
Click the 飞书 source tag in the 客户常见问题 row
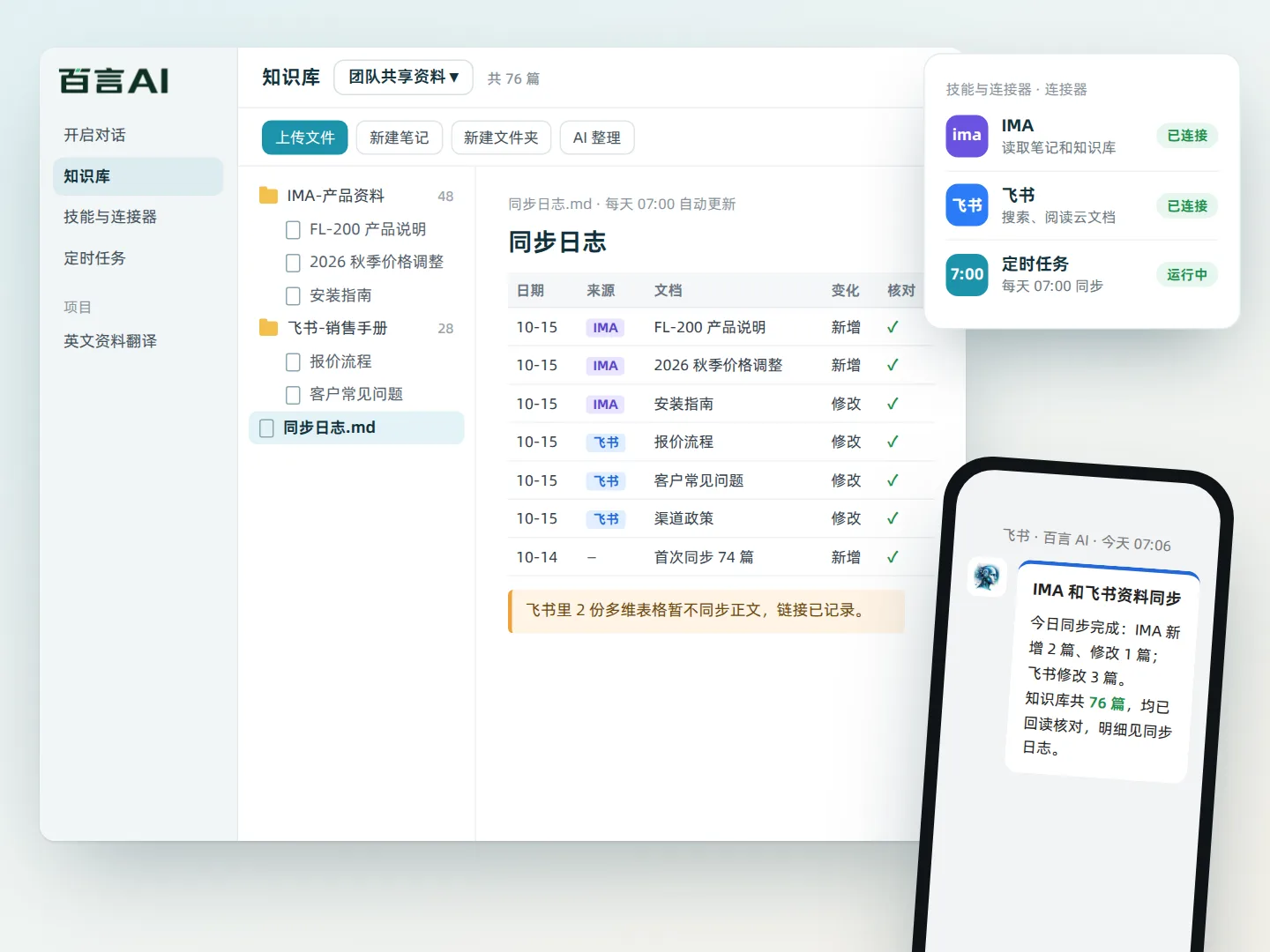[606, 481]
